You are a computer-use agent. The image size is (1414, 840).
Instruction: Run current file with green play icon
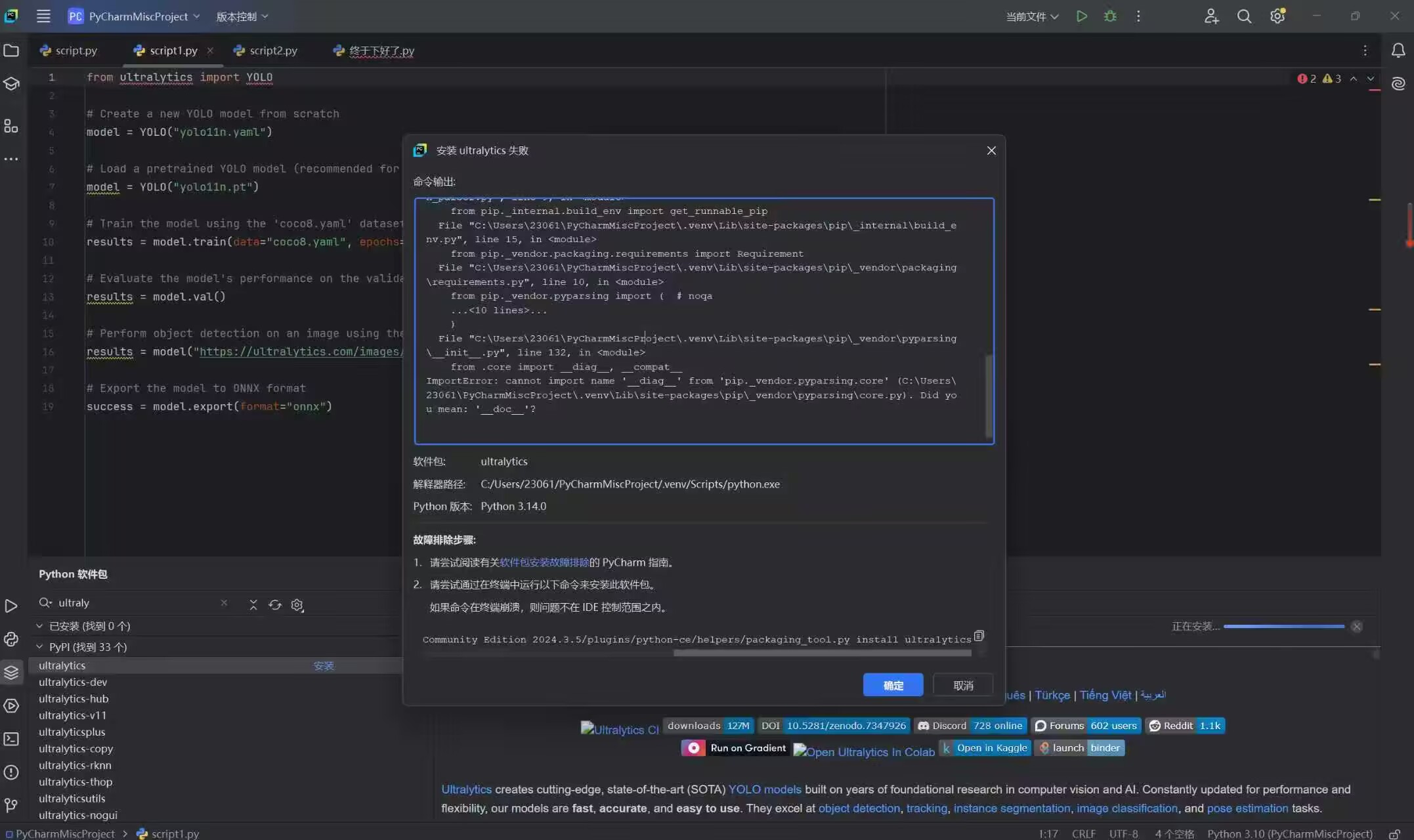1082,16
